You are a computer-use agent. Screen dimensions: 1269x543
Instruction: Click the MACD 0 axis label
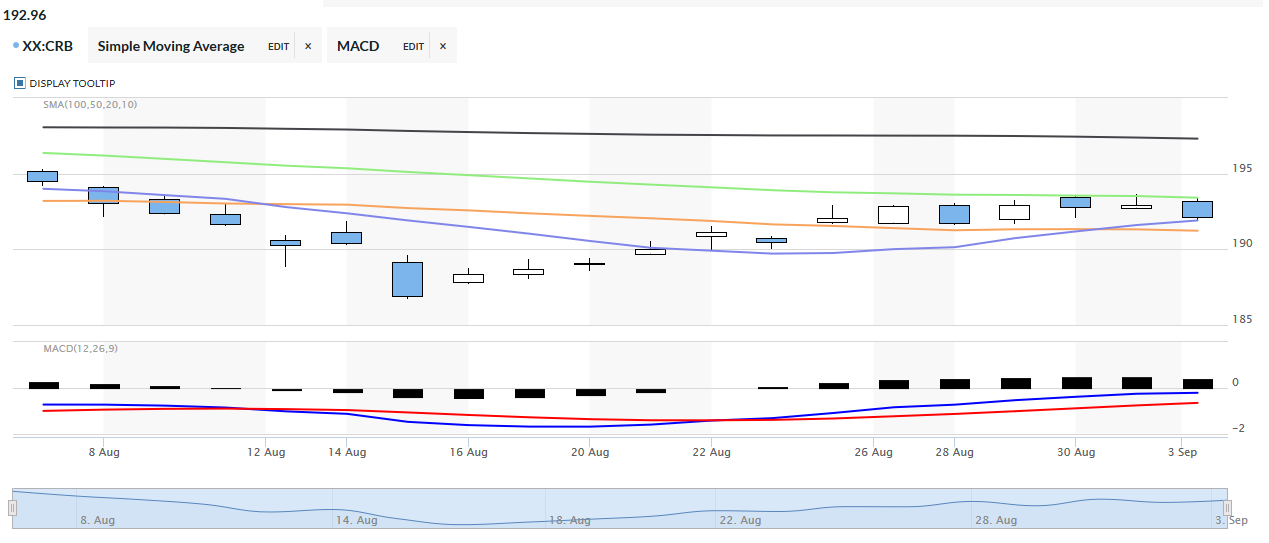tap(1237, 383)
